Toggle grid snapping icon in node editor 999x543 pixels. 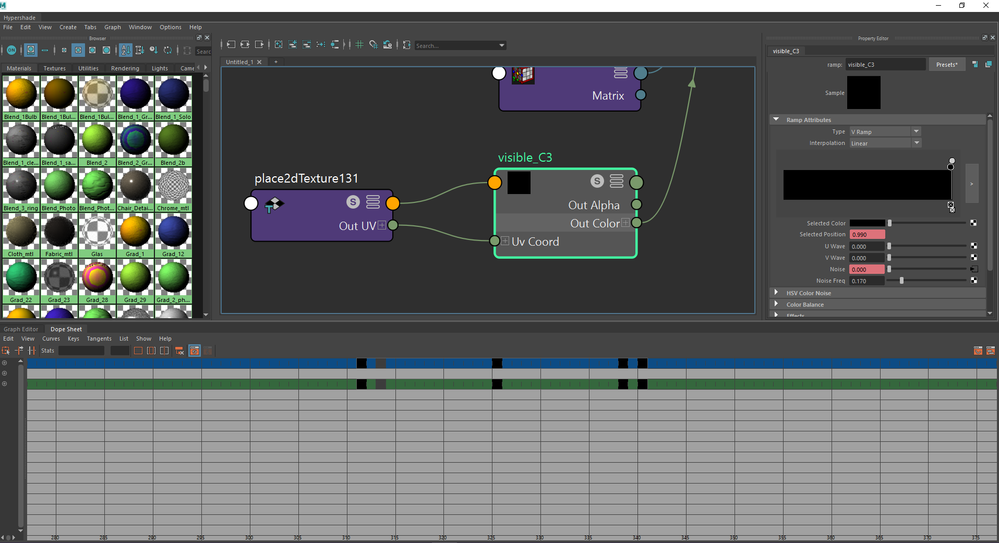[x=373, y=45]
